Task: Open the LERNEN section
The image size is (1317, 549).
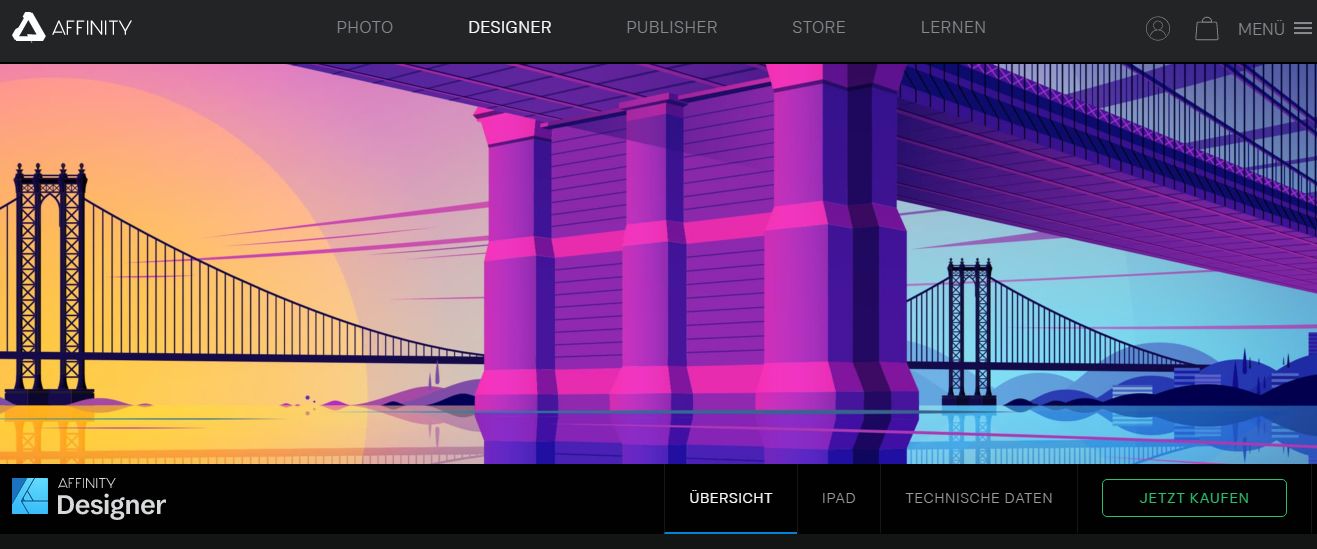Action: pyautogui.click(x=952, y=28)
